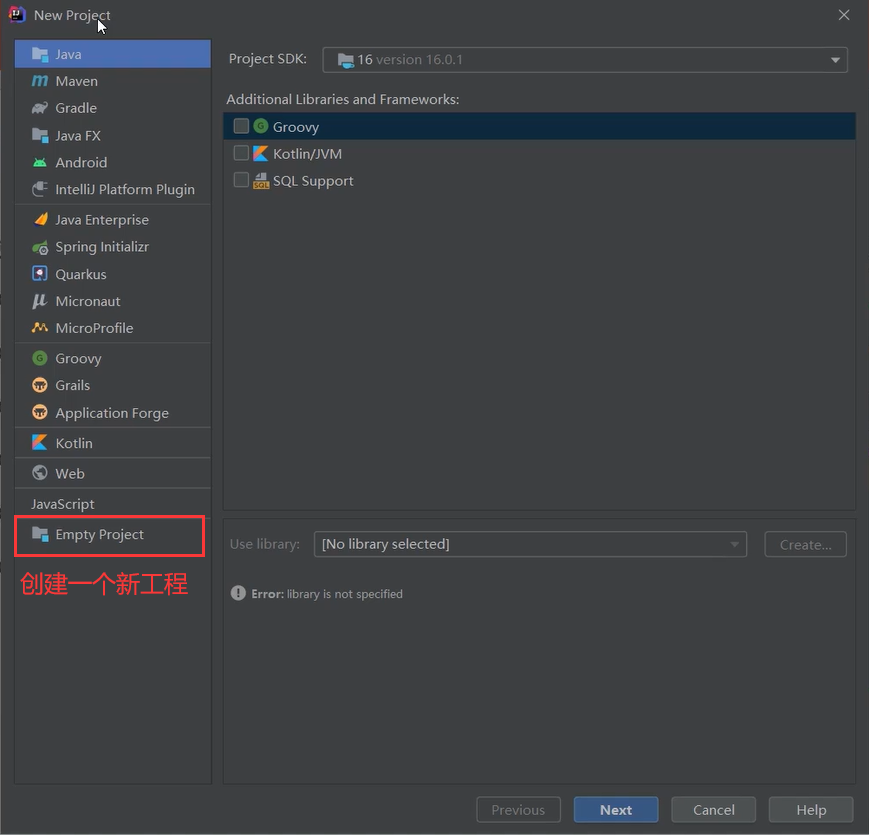Choose Quarkus in the project list
Image resolution: width=869 pixels, height=835 pixels.
tap(113, 274)
